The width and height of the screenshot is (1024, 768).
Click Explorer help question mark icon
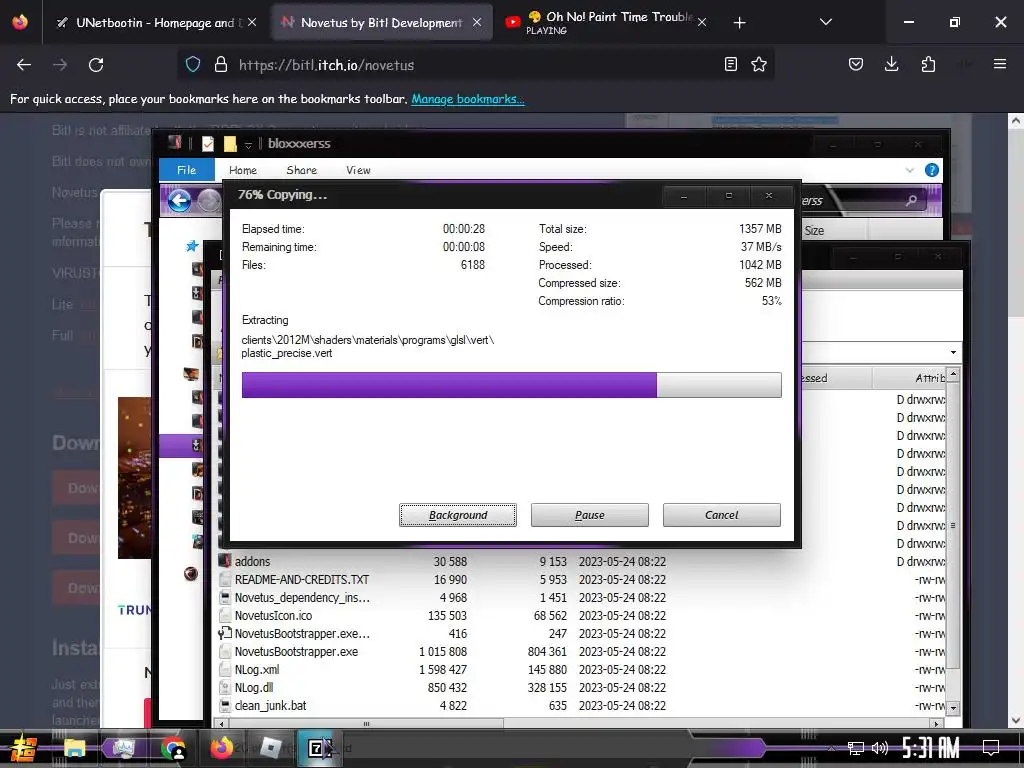click(932, 170)
